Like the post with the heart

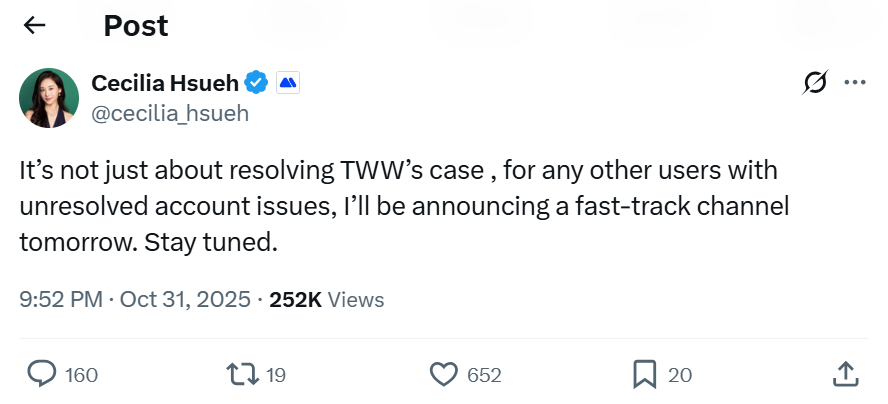tap(443, 375)
